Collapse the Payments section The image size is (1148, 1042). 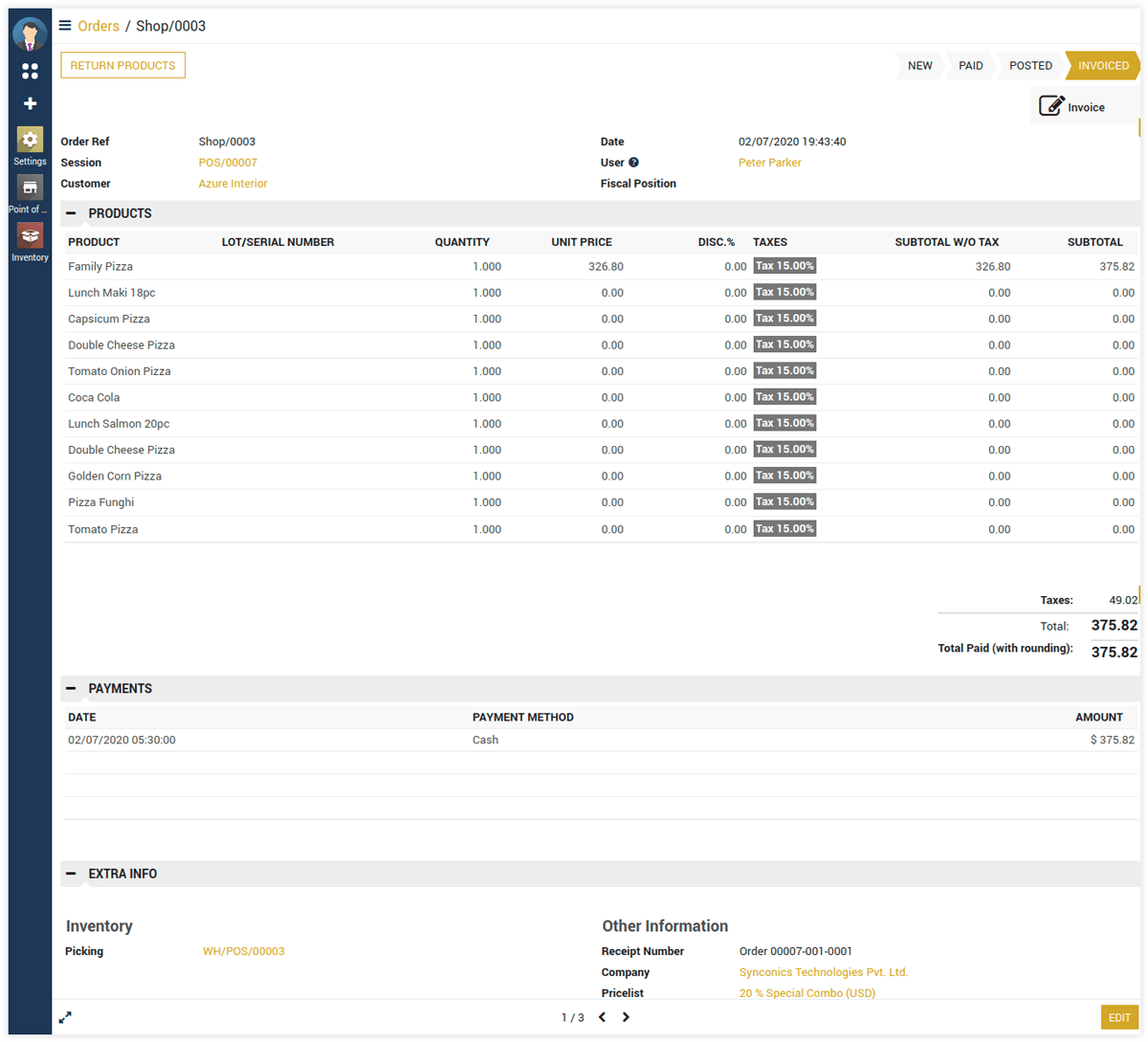pyautogui.click(x=71, y=689)
